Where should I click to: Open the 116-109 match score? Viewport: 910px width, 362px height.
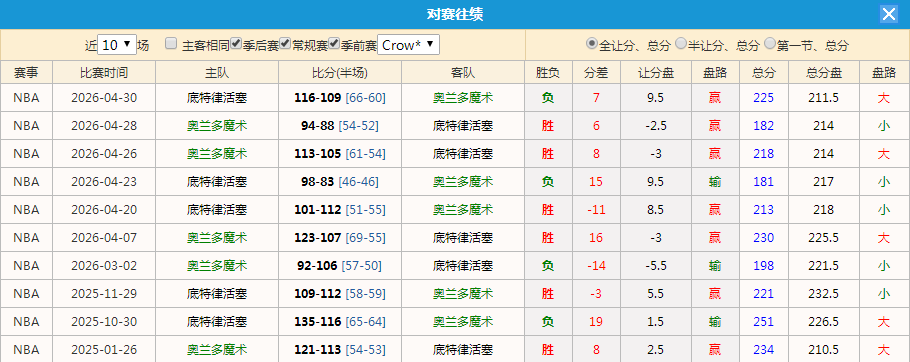tap(317, 97)
